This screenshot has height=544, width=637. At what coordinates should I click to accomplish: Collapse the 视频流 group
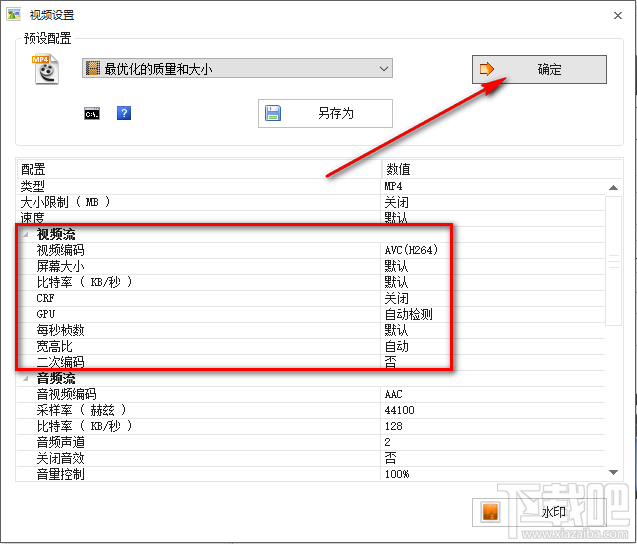coord(26,234)
